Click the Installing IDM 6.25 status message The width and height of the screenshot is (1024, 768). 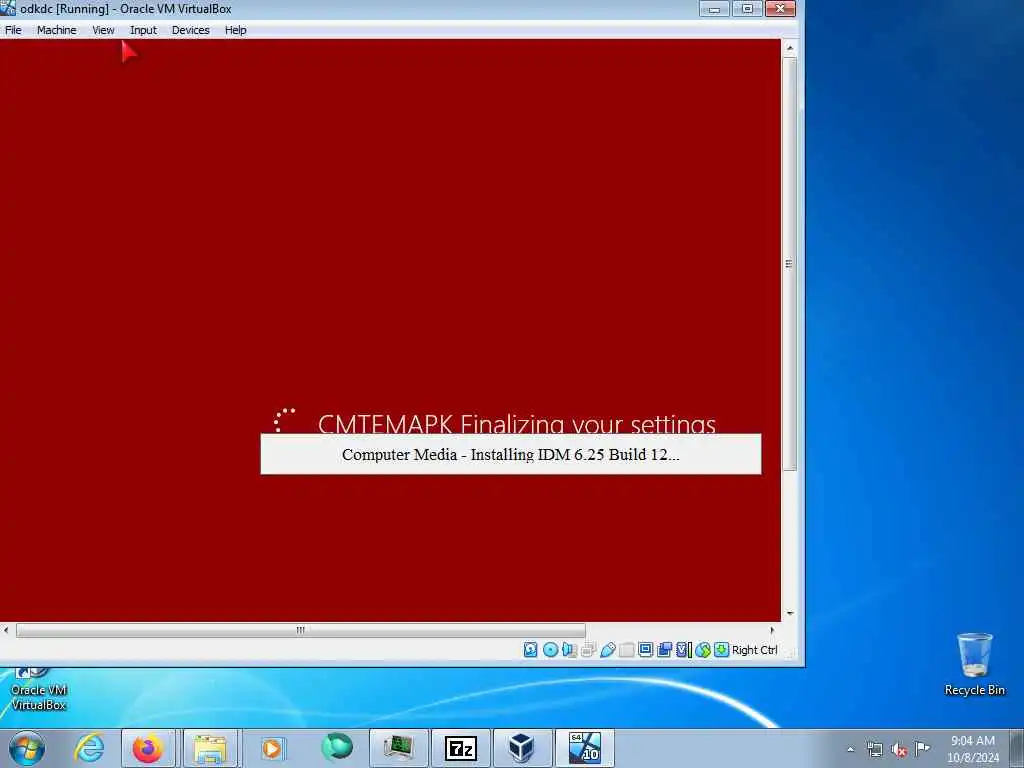(x=511, y=455)
